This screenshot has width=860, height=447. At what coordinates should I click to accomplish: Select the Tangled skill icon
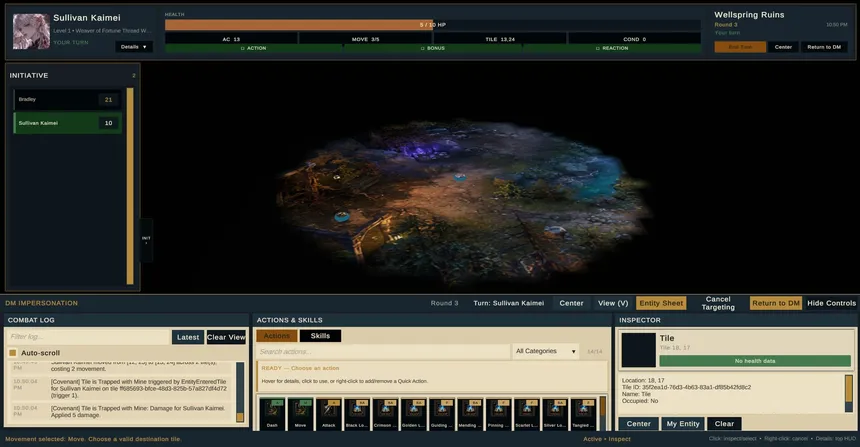tap(583, 414)
